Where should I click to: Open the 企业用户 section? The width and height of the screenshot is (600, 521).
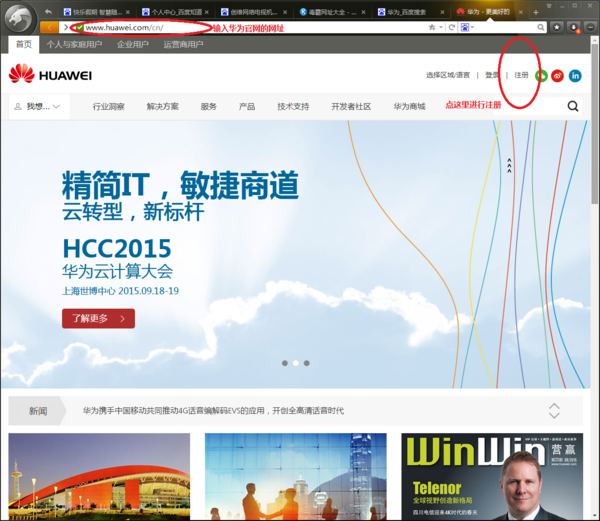(x=133, y=44)
